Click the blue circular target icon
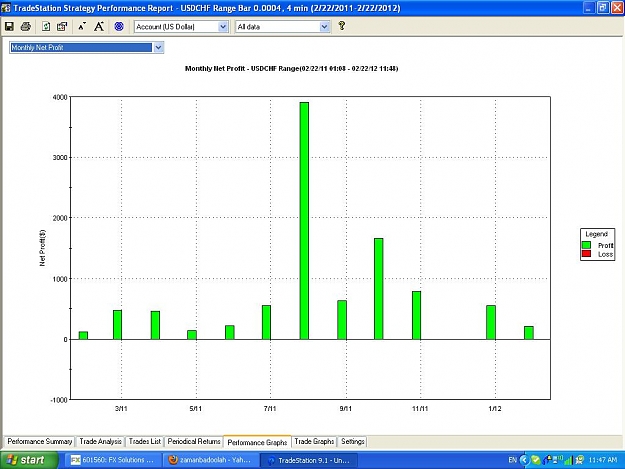 119,27
